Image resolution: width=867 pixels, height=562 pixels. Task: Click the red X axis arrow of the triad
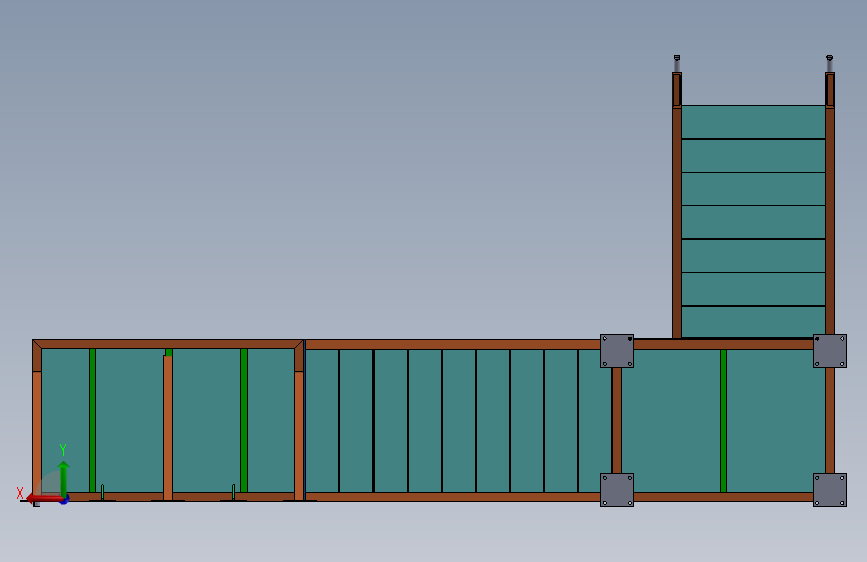(x=44, y=499)
